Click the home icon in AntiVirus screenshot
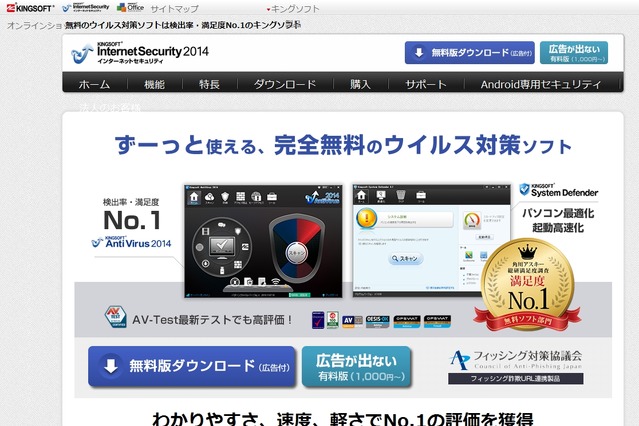 194,197
